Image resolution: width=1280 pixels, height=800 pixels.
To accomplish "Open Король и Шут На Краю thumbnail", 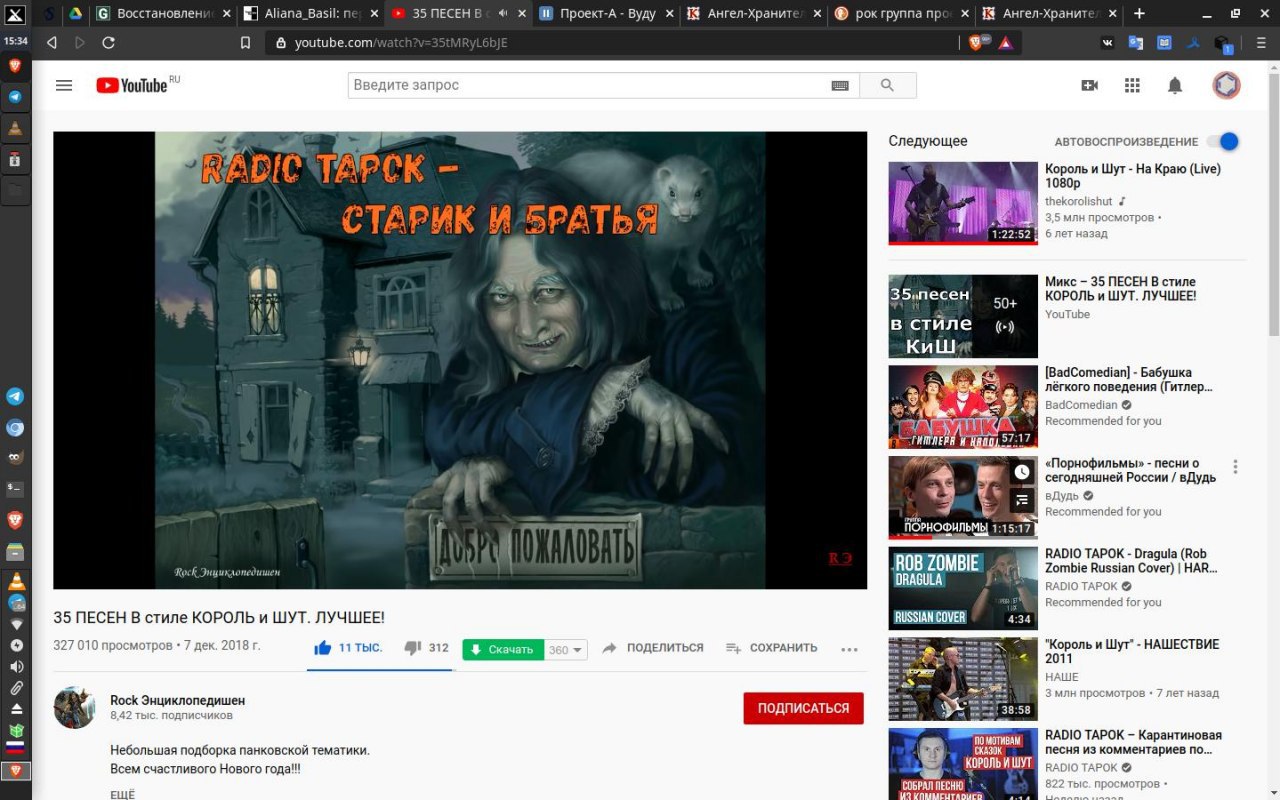I will click(x=963, y=203).
